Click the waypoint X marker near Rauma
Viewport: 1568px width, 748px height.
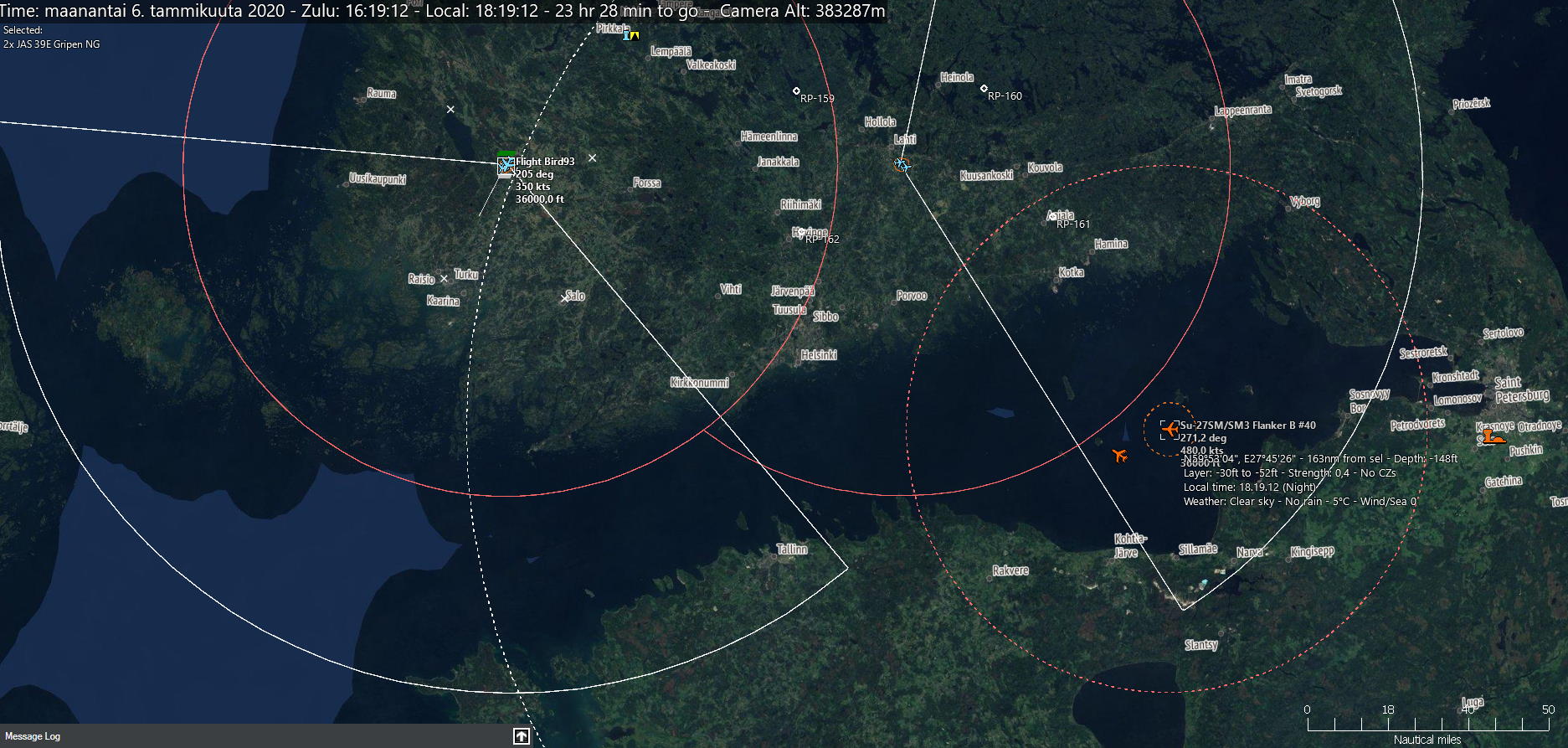coord(450,110)
